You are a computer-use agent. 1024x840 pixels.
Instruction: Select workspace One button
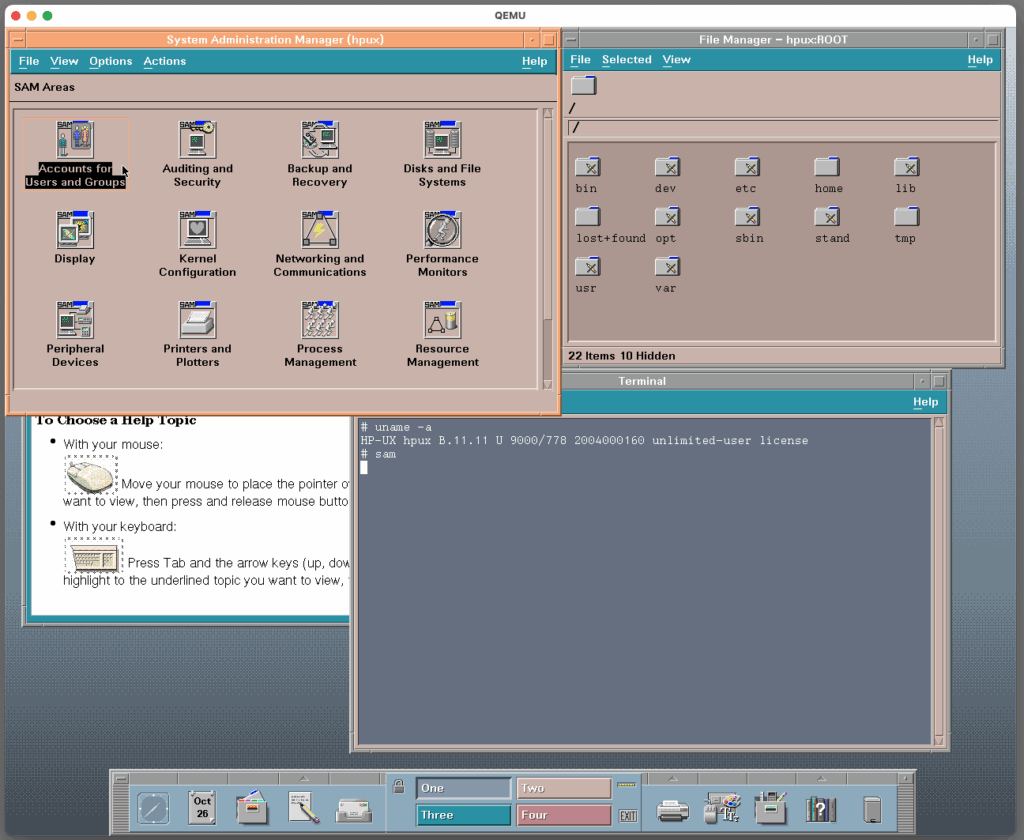coord(463,788)
